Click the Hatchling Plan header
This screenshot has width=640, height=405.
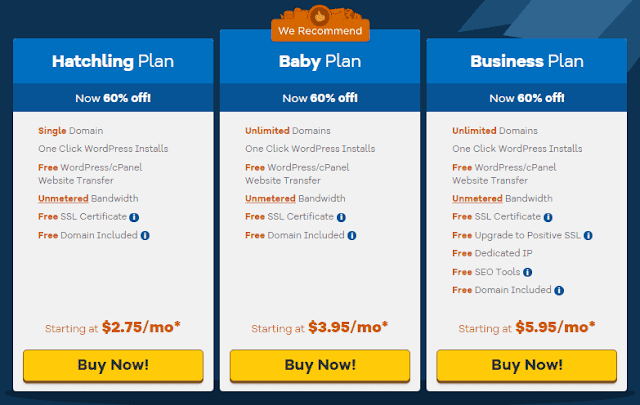[x=113, y=61]
